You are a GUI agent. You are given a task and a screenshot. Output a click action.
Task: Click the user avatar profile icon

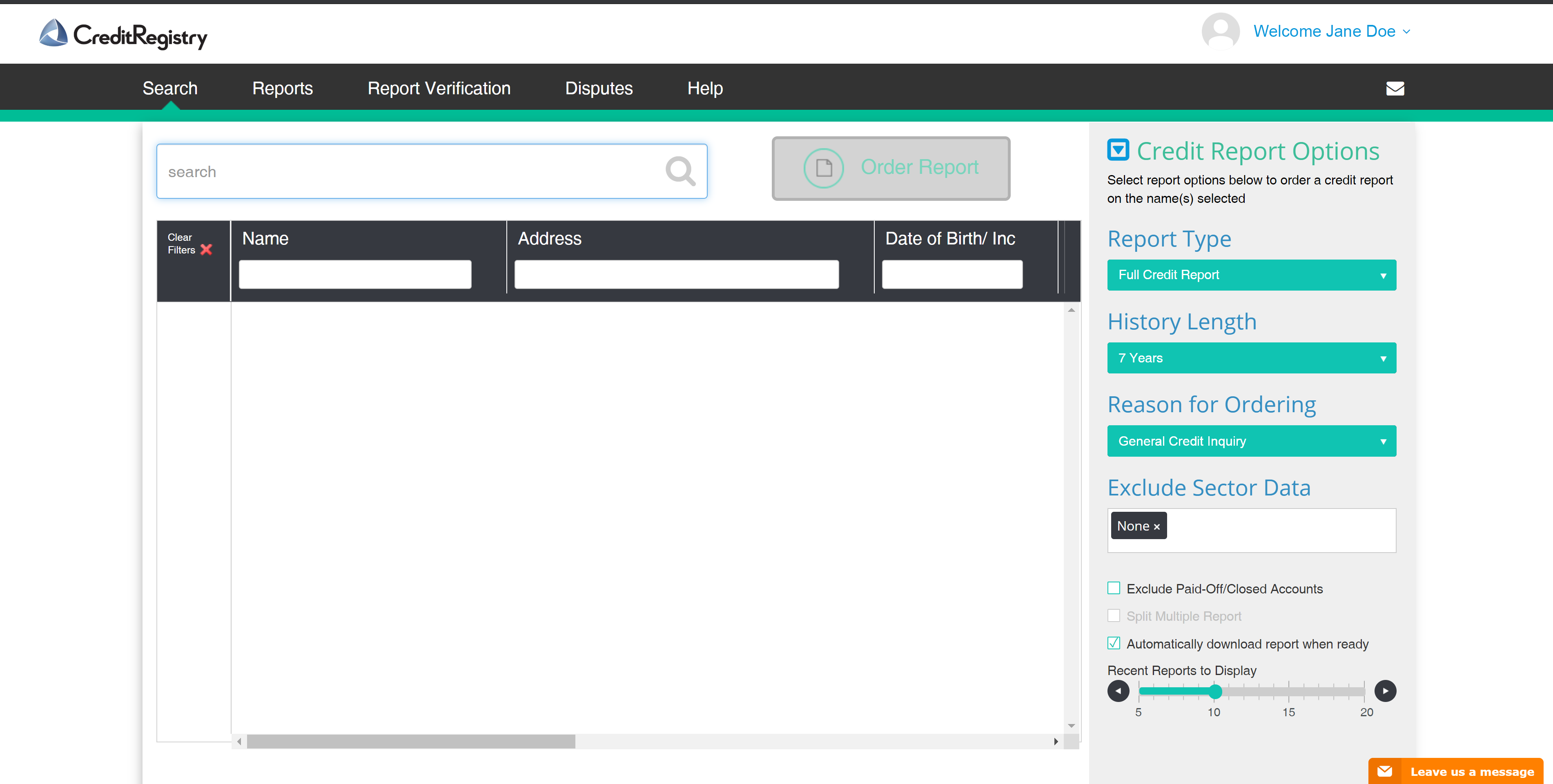(x=1220, y=31)
